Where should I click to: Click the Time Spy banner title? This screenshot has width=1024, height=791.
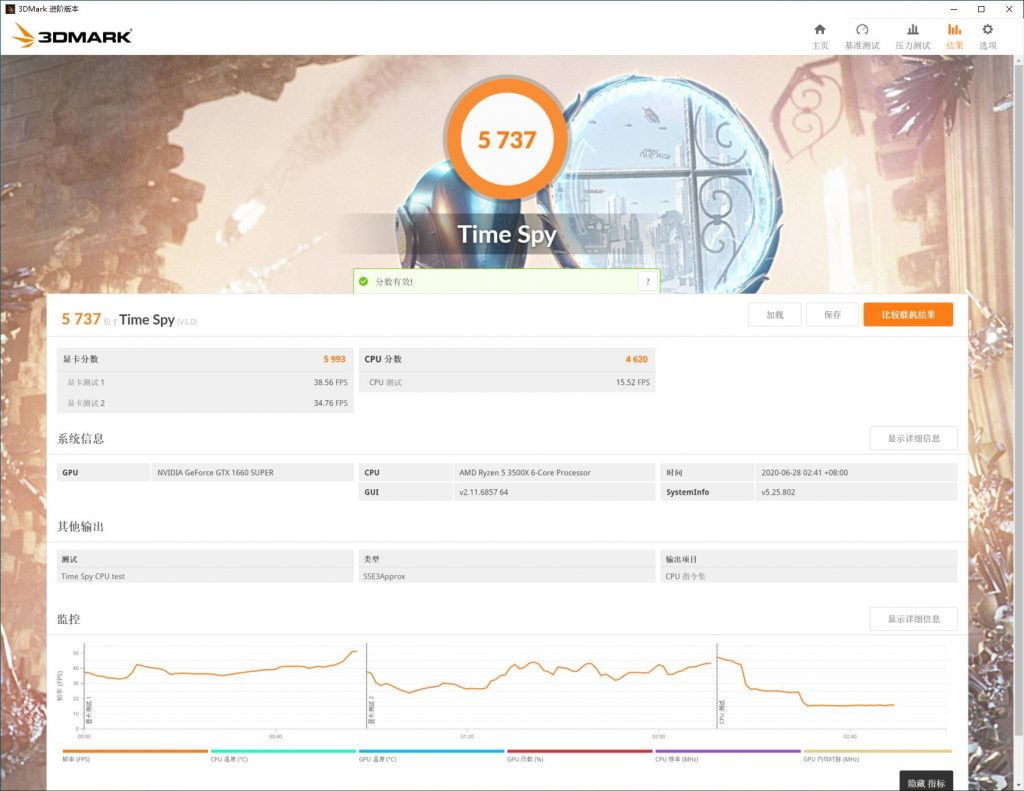pos(507,234)
